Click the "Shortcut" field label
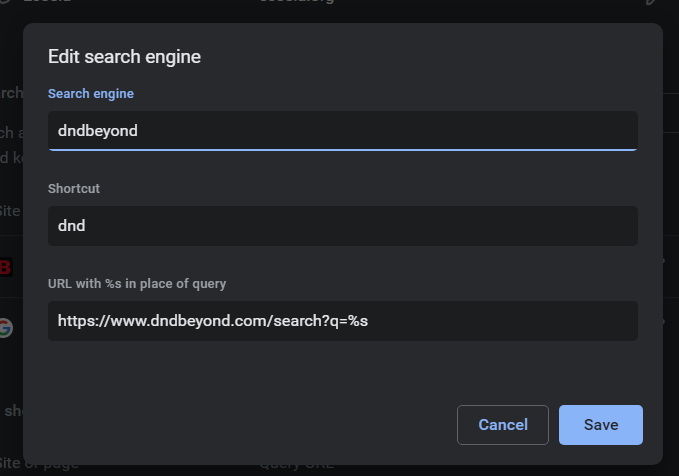679x476 pixels. (74, 188)
